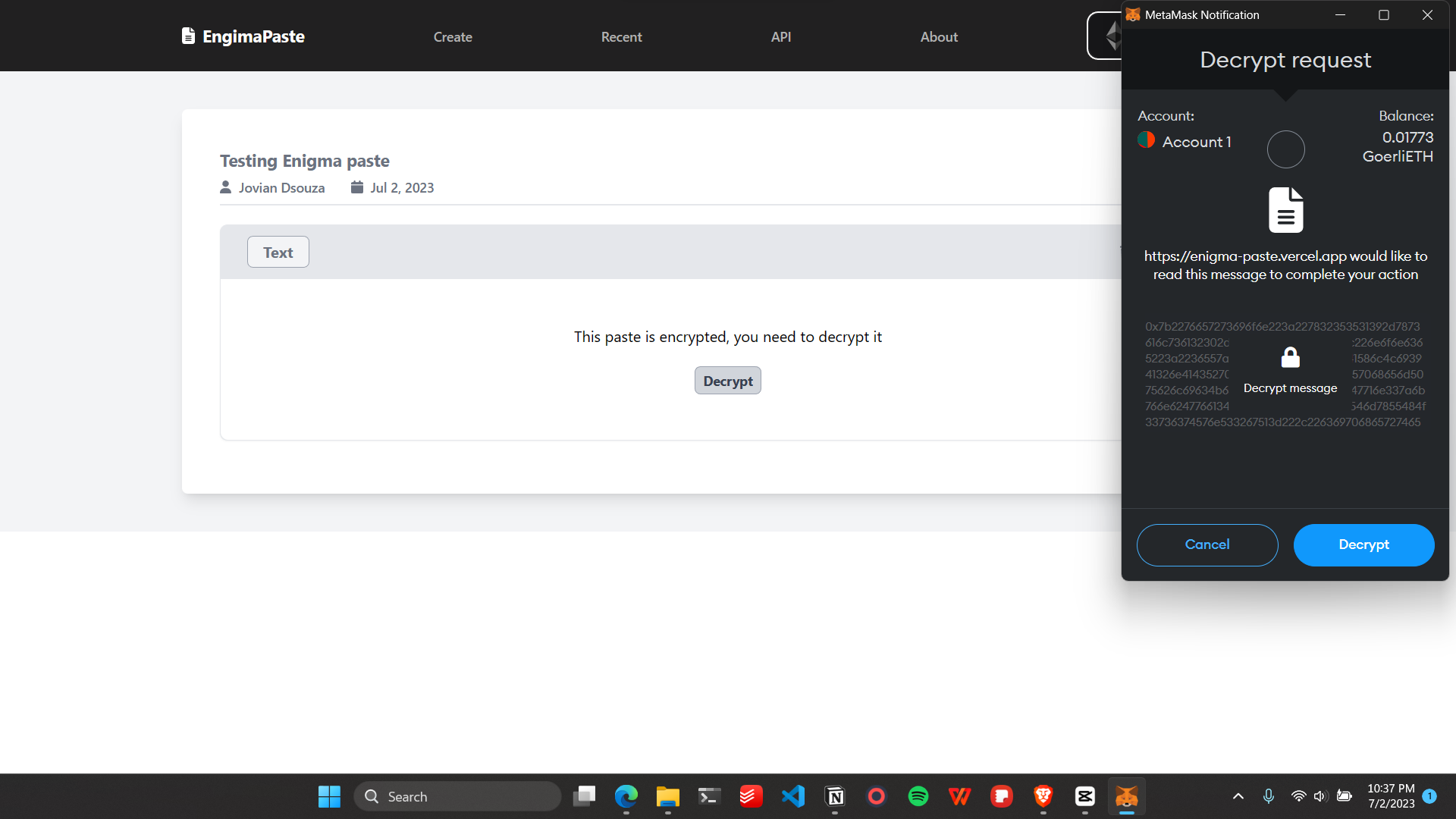
Task: Click the Account 1 avatar icon
Action: pyautogui.click(x=1146, y=140)
